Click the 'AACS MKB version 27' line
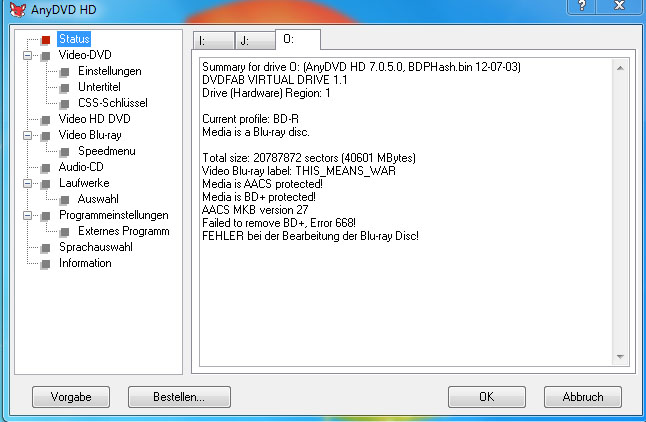 (255, 210)
